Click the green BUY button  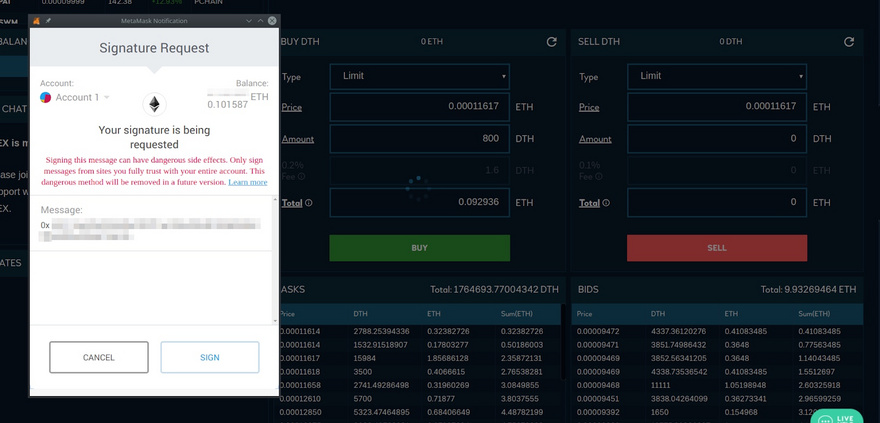point(420,248)
